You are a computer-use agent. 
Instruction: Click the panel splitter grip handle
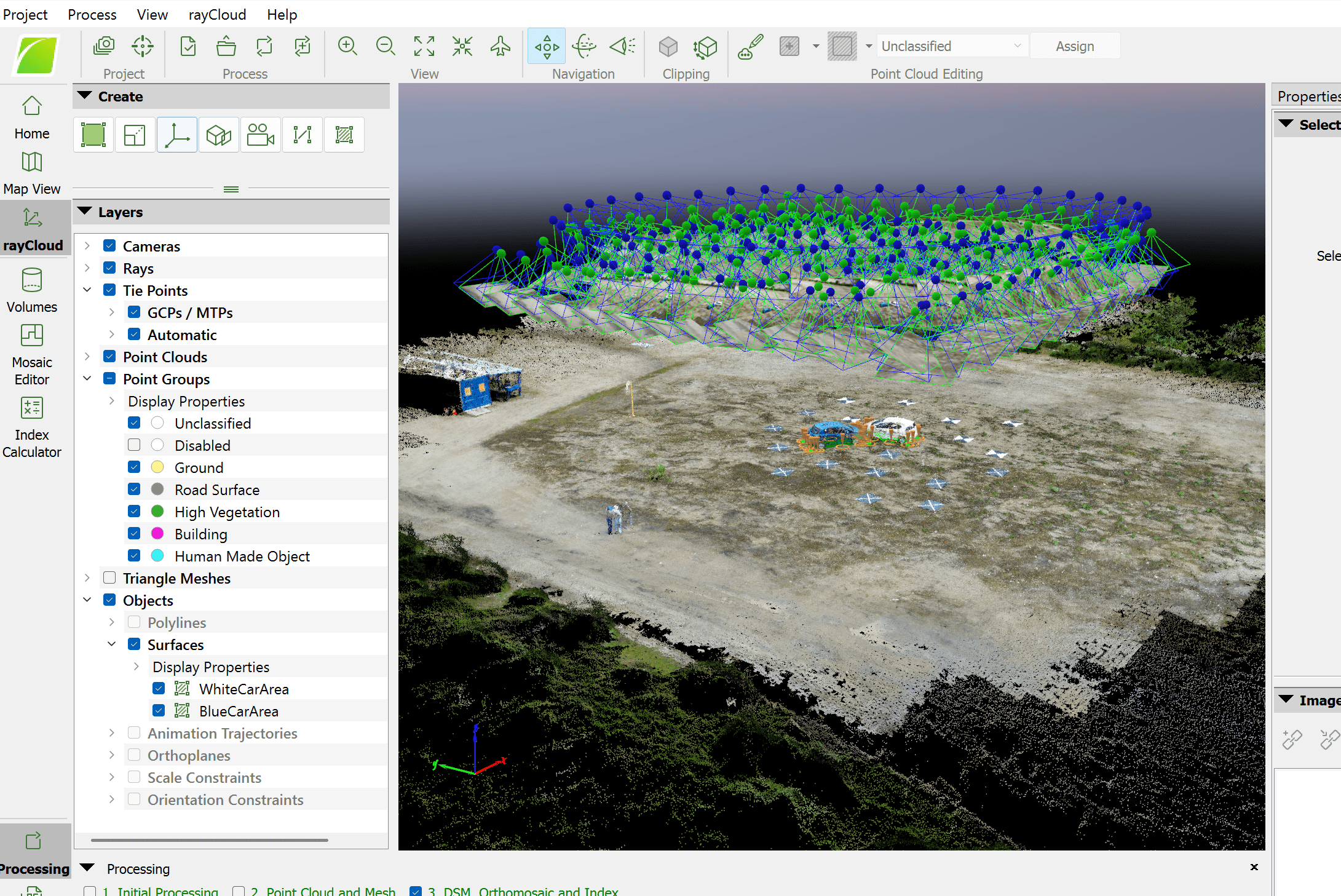(231, 189)
